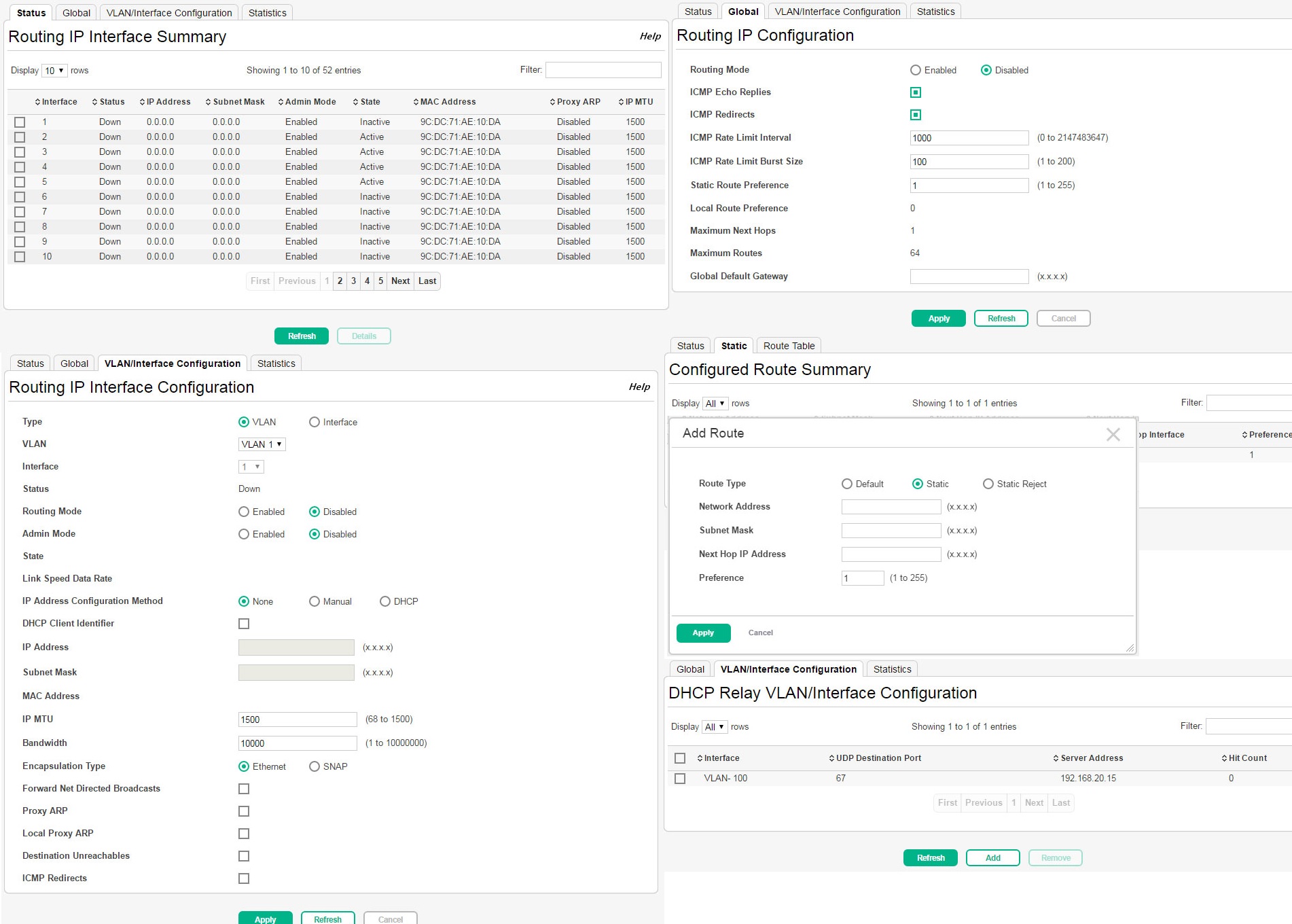Sort Interface Summary by Admin Mode column

point(307,102)
